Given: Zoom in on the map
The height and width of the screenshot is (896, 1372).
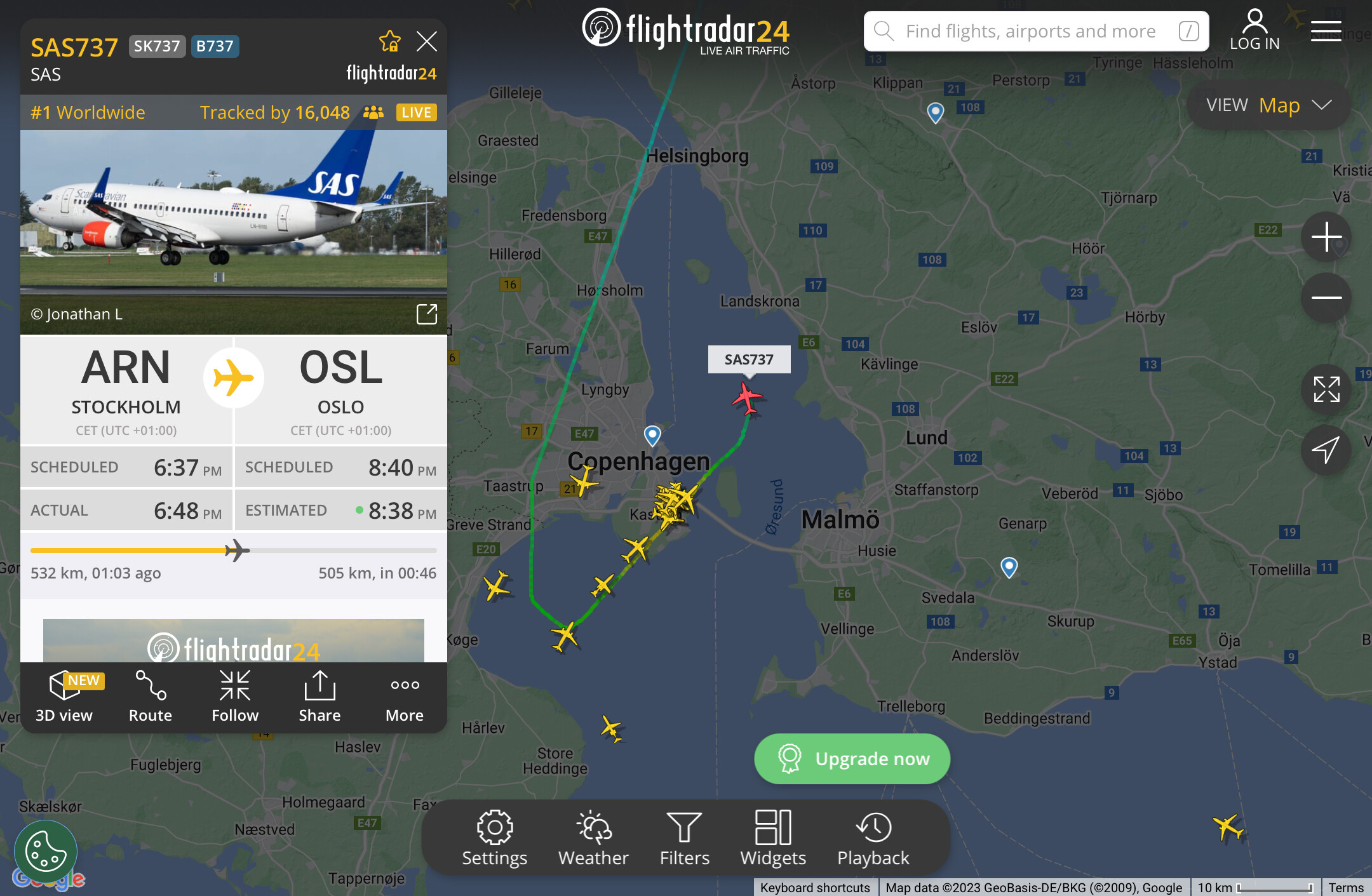Looking at the screenshot, I should coord(1326,237).
